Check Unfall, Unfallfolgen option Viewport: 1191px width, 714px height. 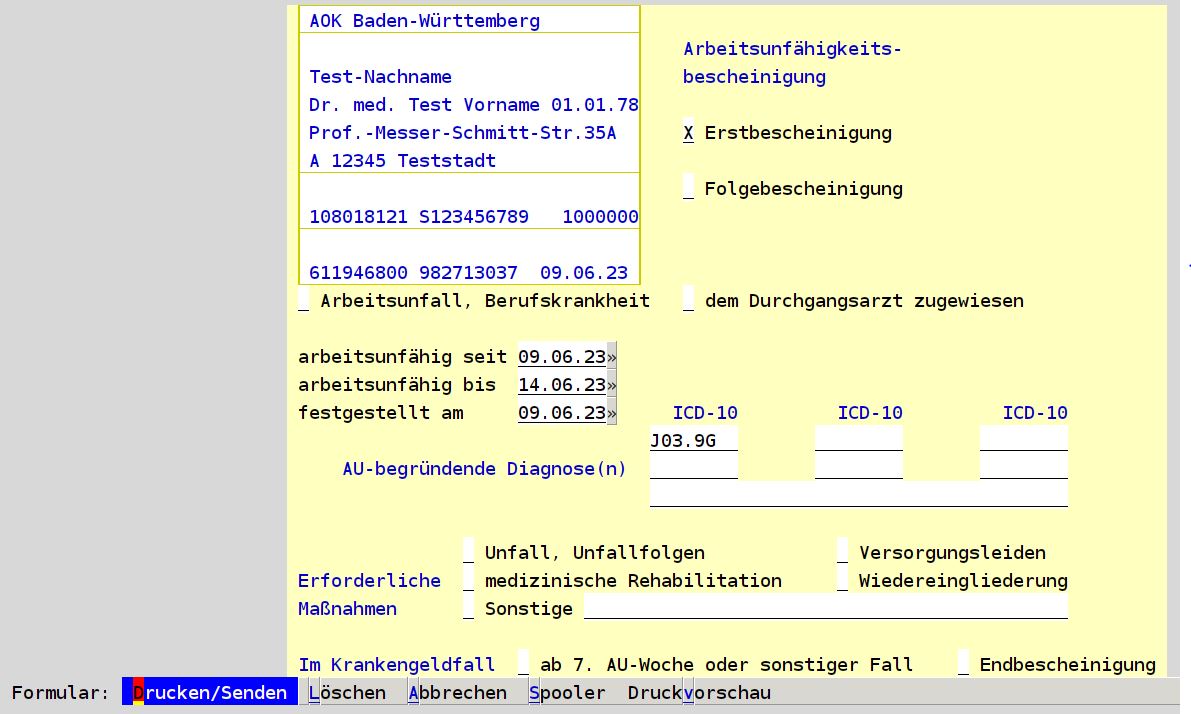468,552
